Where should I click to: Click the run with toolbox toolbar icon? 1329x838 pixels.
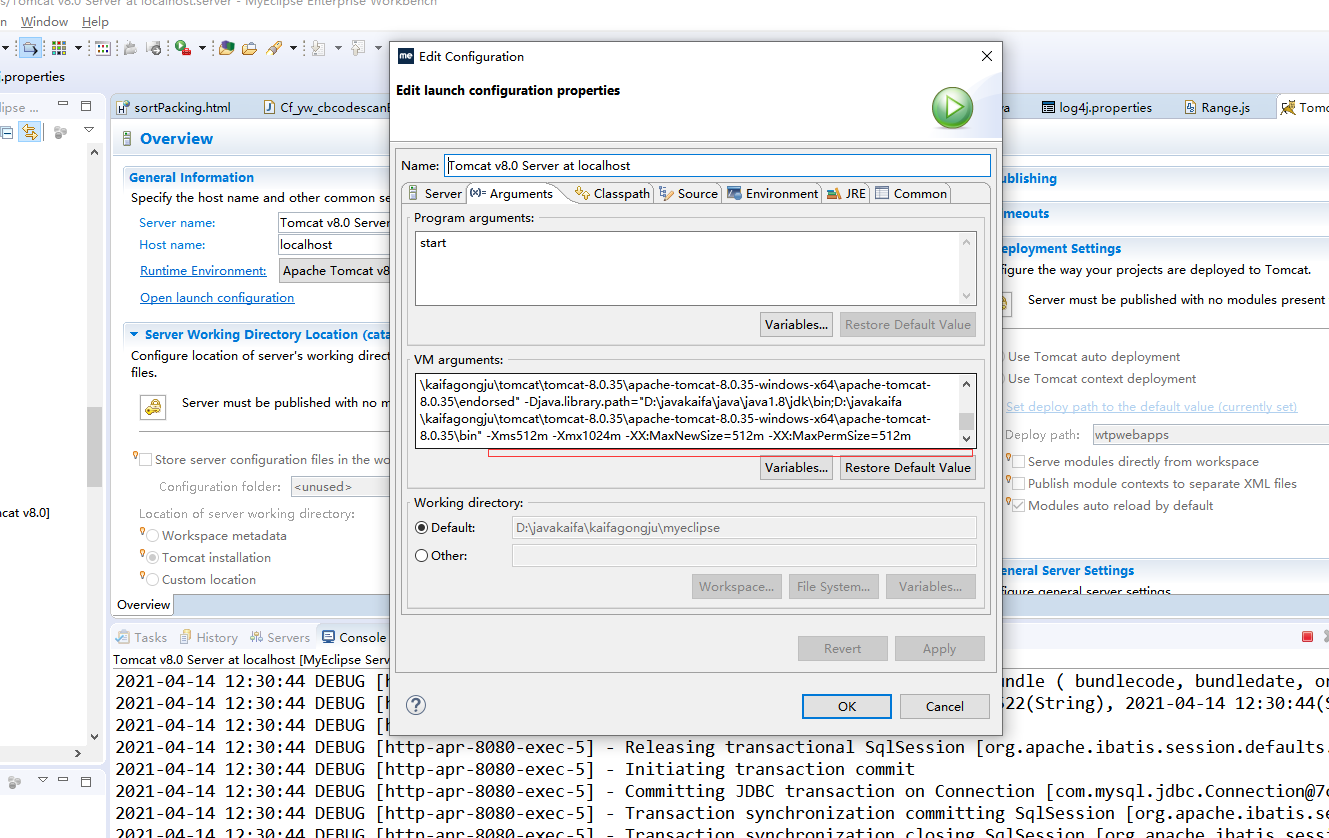(x=183, y=48)
